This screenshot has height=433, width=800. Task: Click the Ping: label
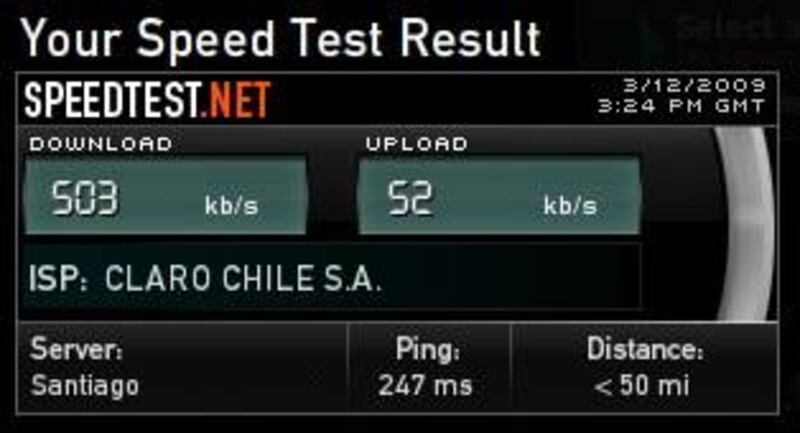tap(428, 350)
